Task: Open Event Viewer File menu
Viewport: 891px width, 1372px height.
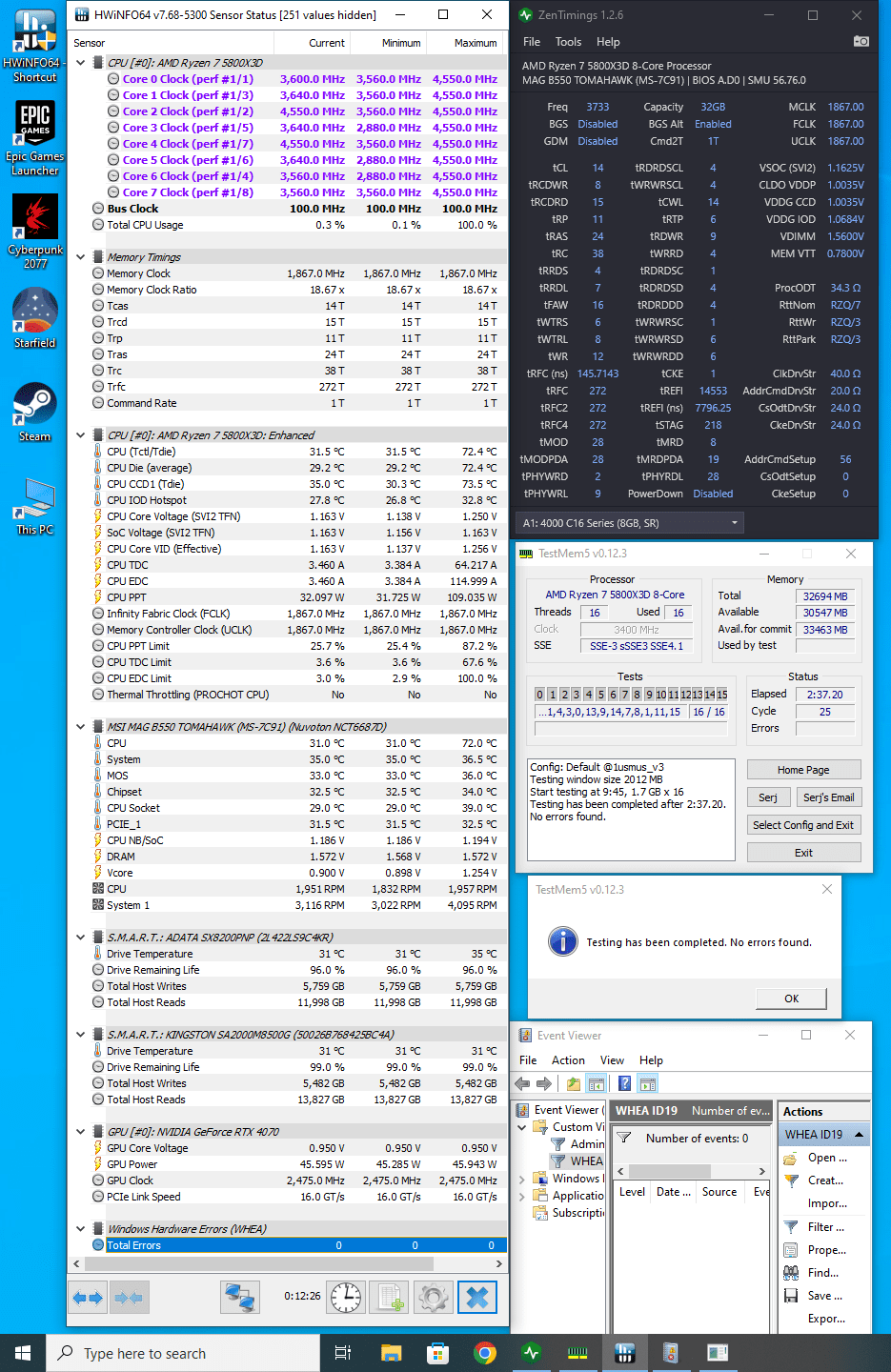Action: (528, 1060)
